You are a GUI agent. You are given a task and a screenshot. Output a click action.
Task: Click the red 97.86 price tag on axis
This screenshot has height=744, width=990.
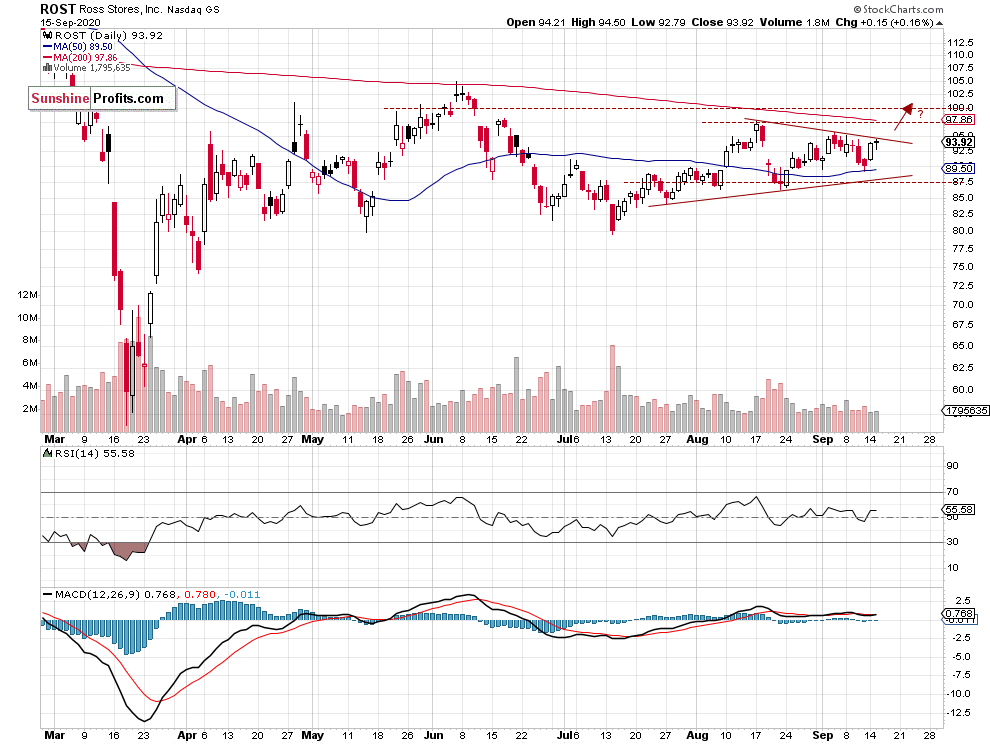(958, 119)
